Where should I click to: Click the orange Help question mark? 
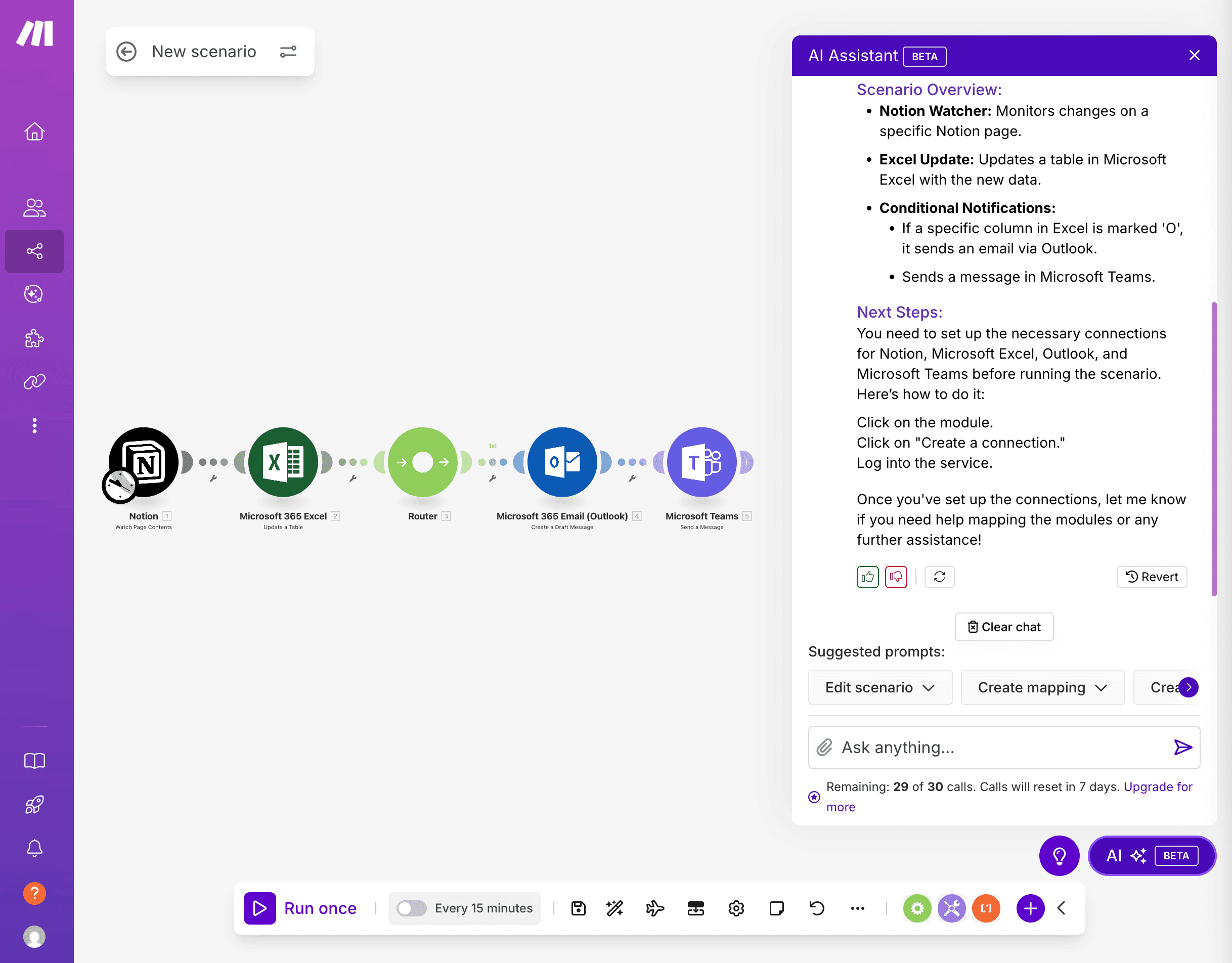34,893
